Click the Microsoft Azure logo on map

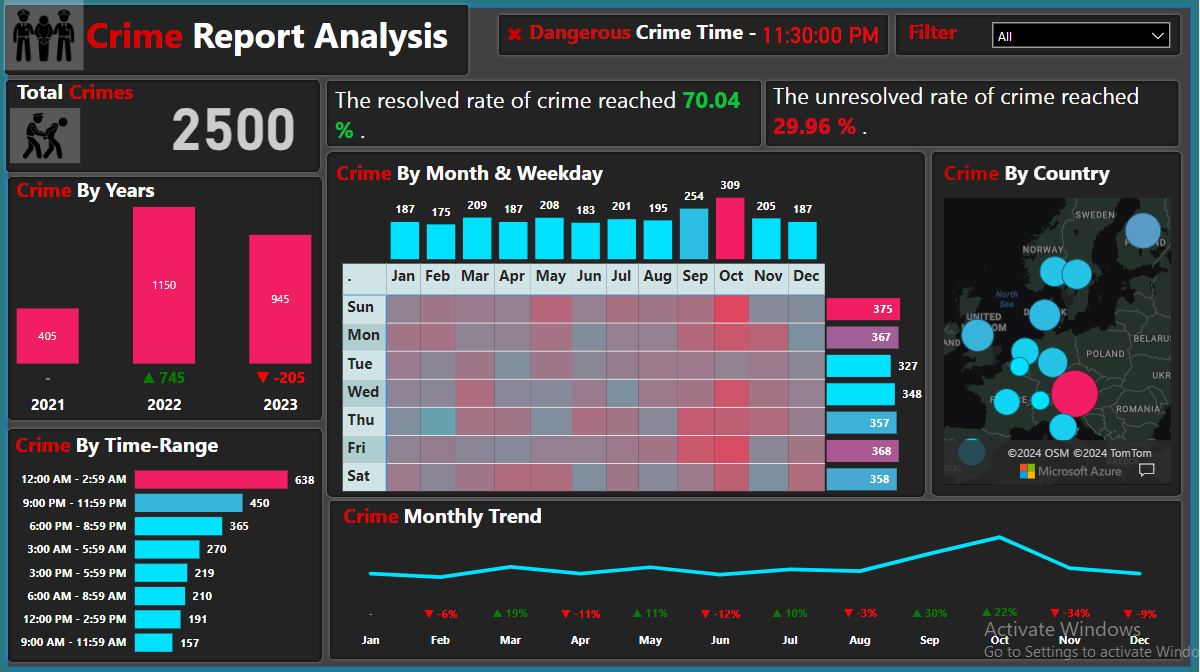[1028, 471]
